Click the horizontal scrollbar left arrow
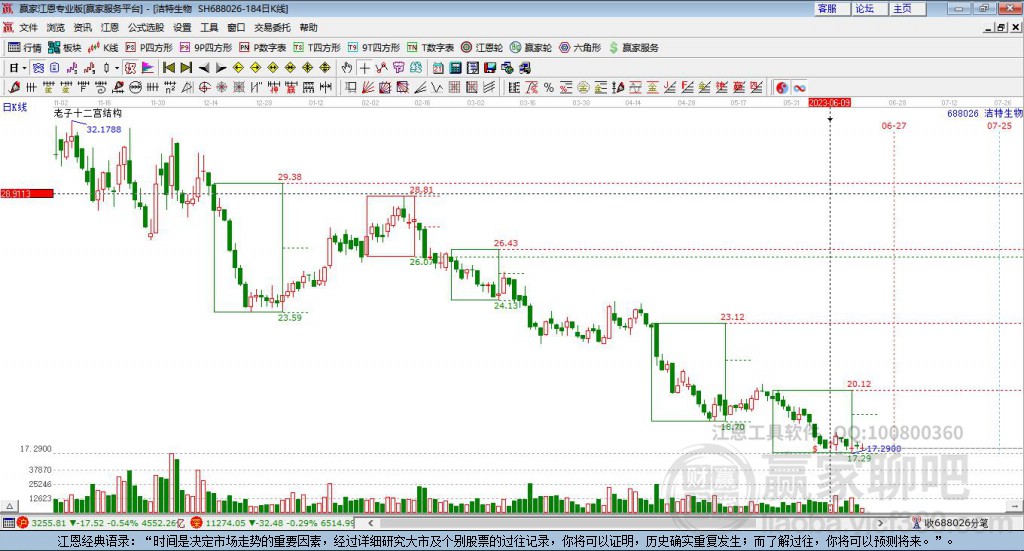 (370, 523)
